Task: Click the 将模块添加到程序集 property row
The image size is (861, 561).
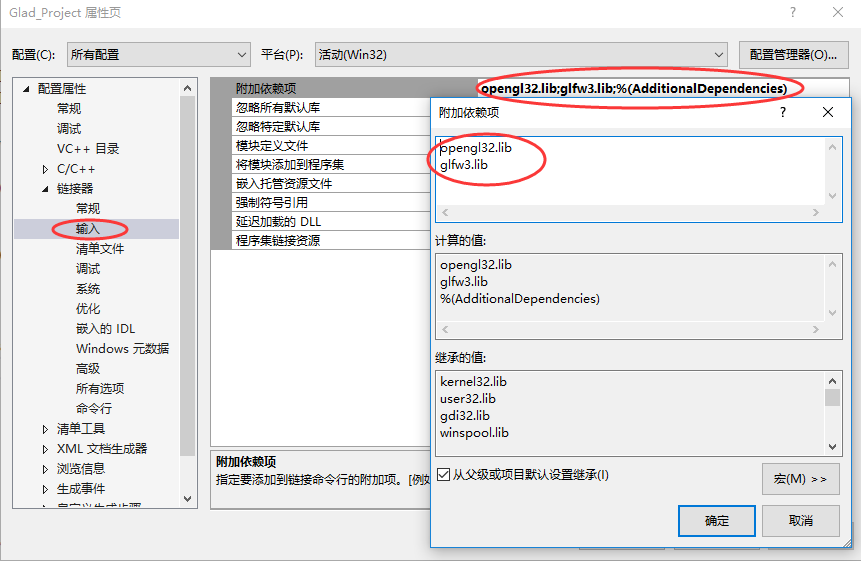Action: (331, 165)
